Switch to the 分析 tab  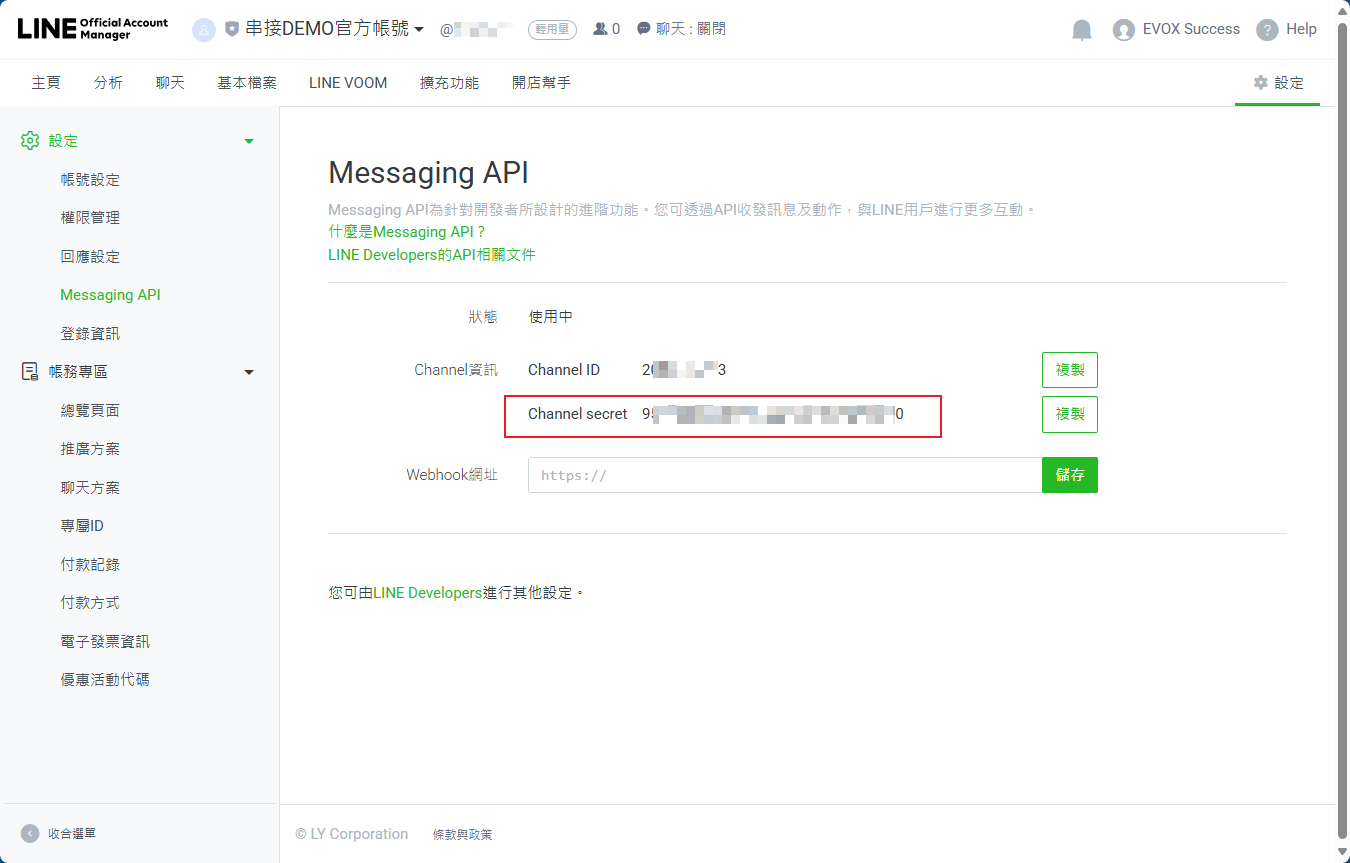point(108,83)
